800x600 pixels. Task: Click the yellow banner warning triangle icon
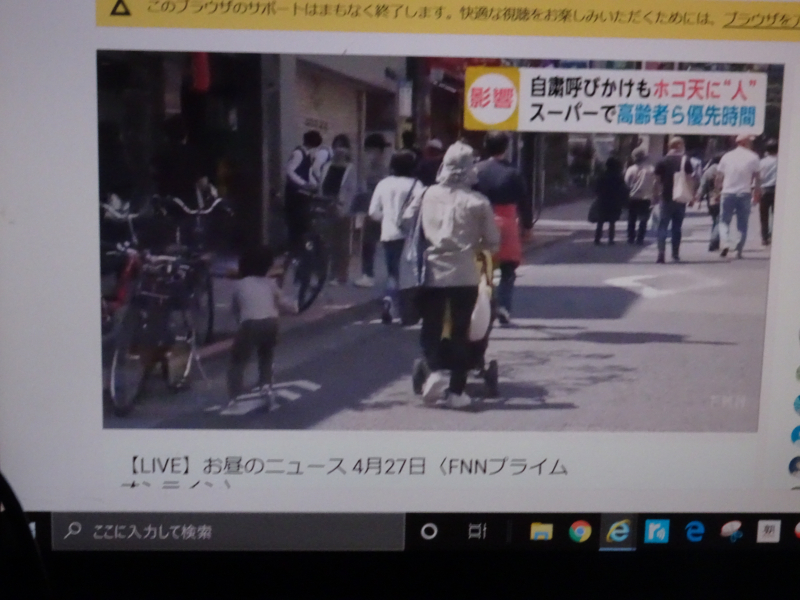[x=120, y=8]
